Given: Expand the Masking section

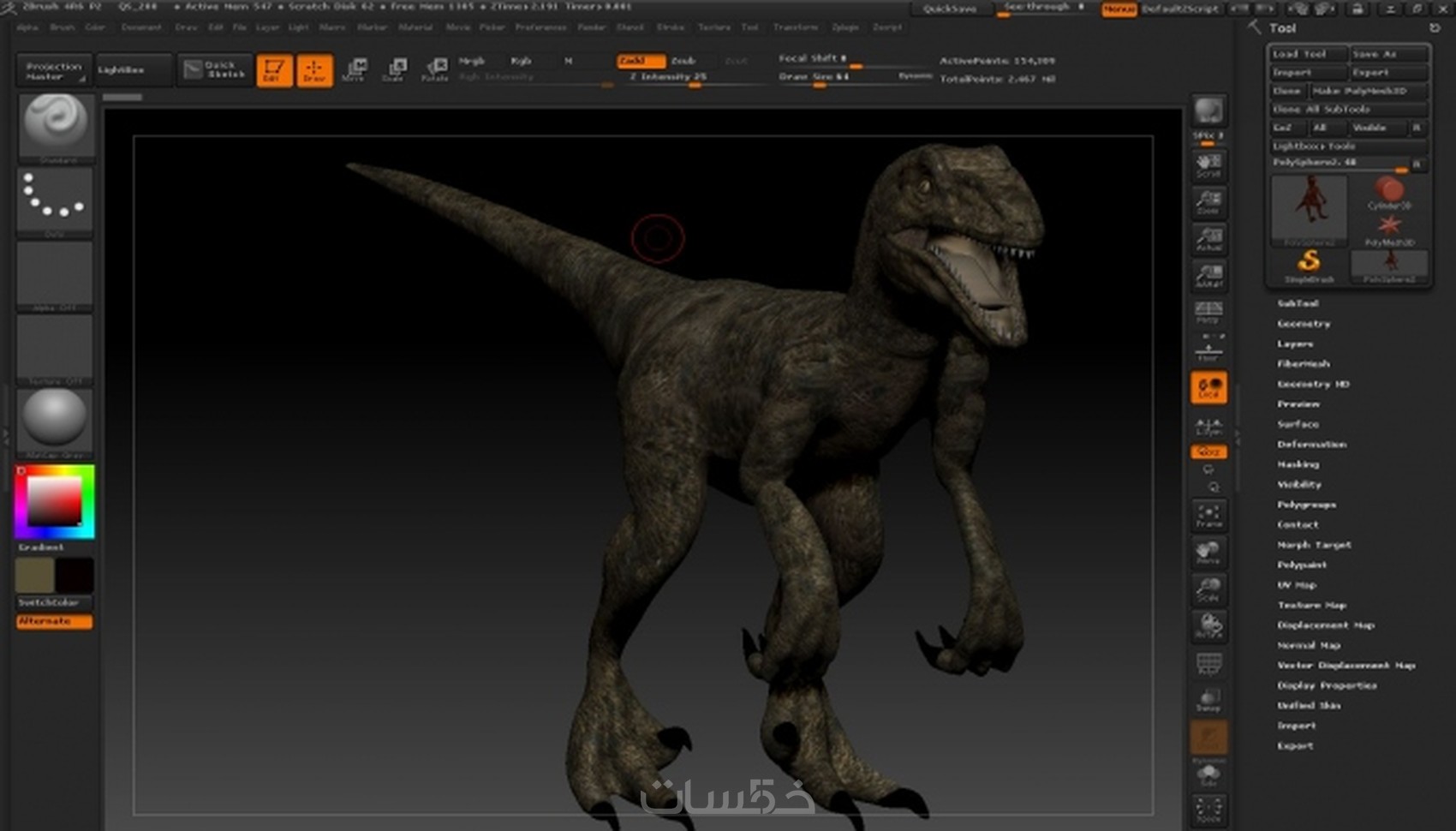Looking at the screenshot, I should tap(1298, 464).
